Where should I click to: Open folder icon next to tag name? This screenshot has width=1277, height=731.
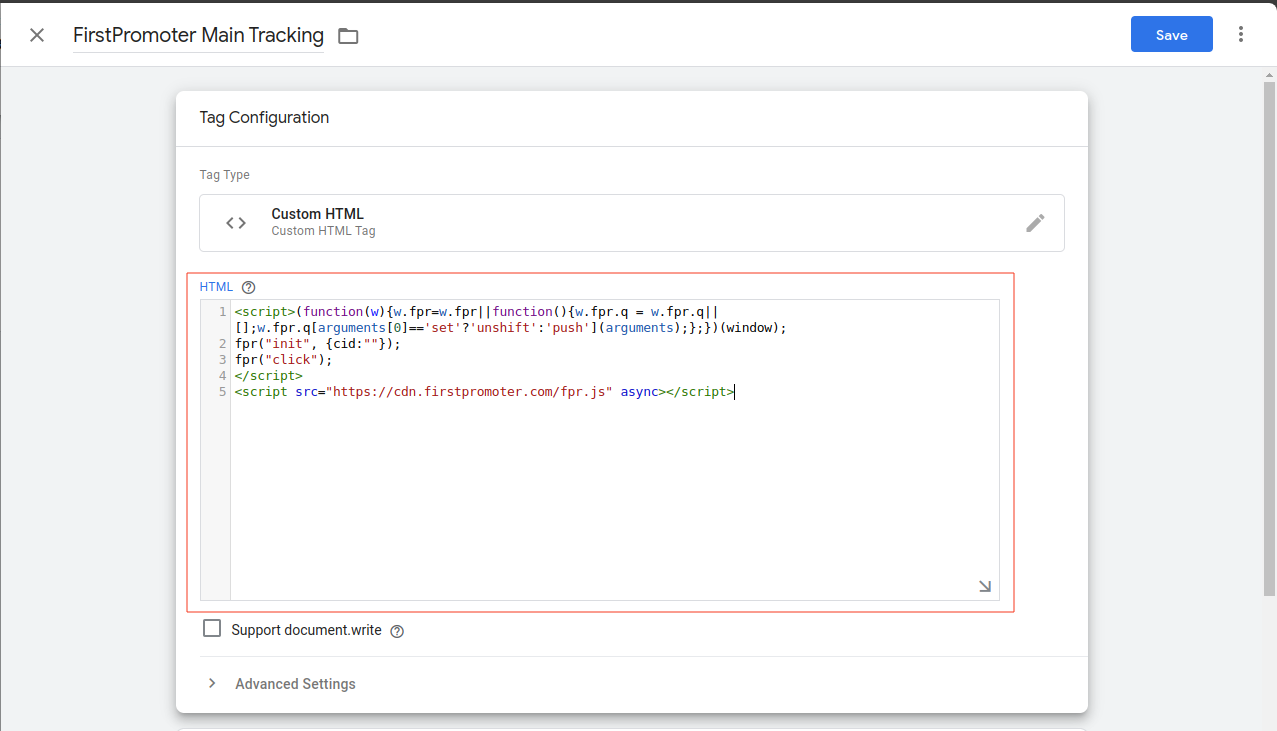(348, 36)
